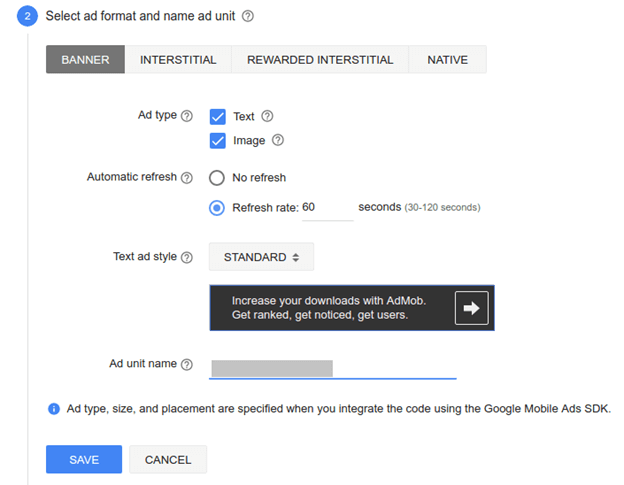Uncheck the Text ad type checkbox
Viewport: 624px width, 485px height.
(217, 117)
